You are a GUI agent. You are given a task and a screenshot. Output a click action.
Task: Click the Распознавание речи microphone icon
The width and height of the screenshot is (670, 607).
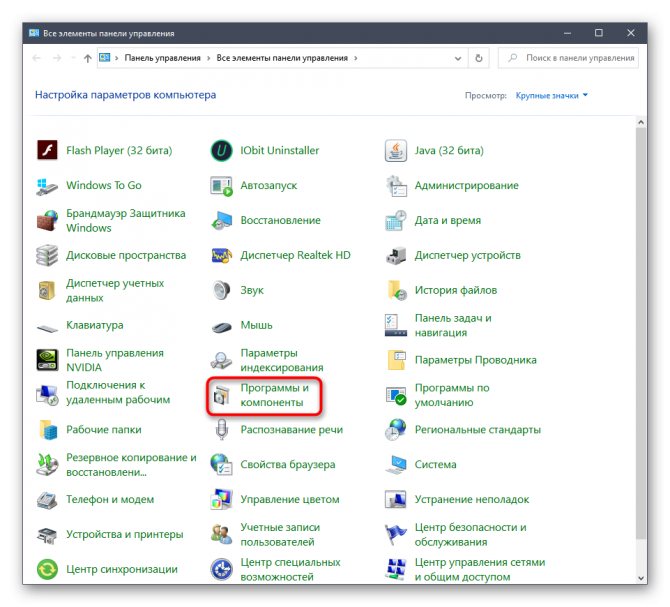[221, 429]
